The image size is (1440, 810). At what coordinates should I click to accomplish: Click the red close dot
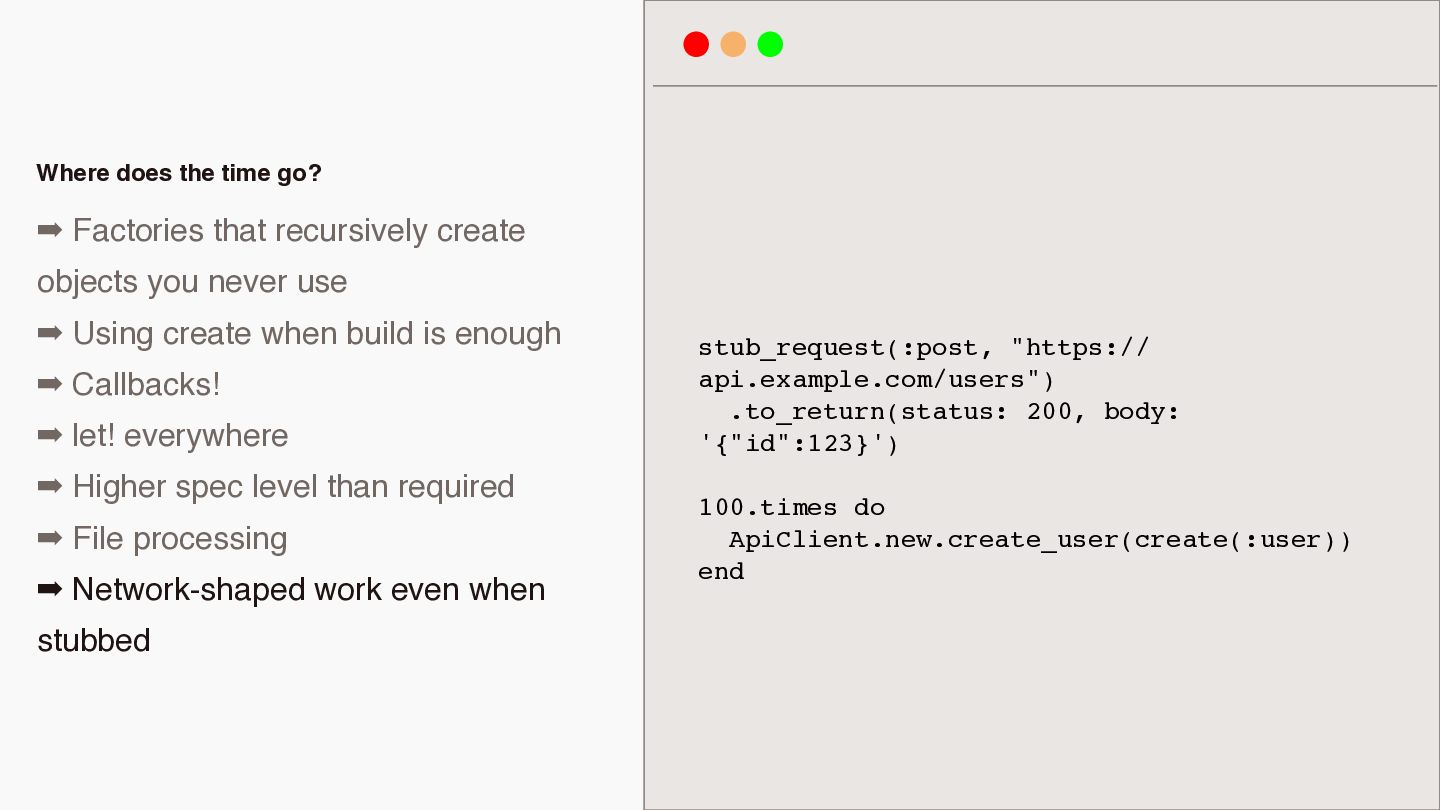pos(696,44)
